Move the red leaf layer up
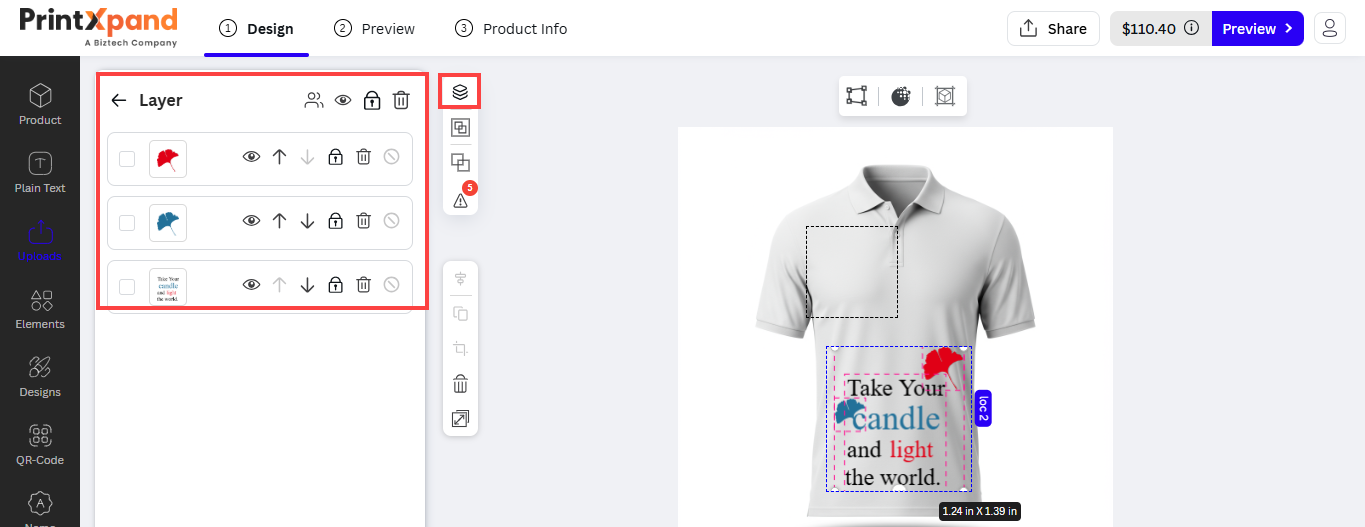Viewport: 1365px width, 527px height. click(x=279, y=157)
